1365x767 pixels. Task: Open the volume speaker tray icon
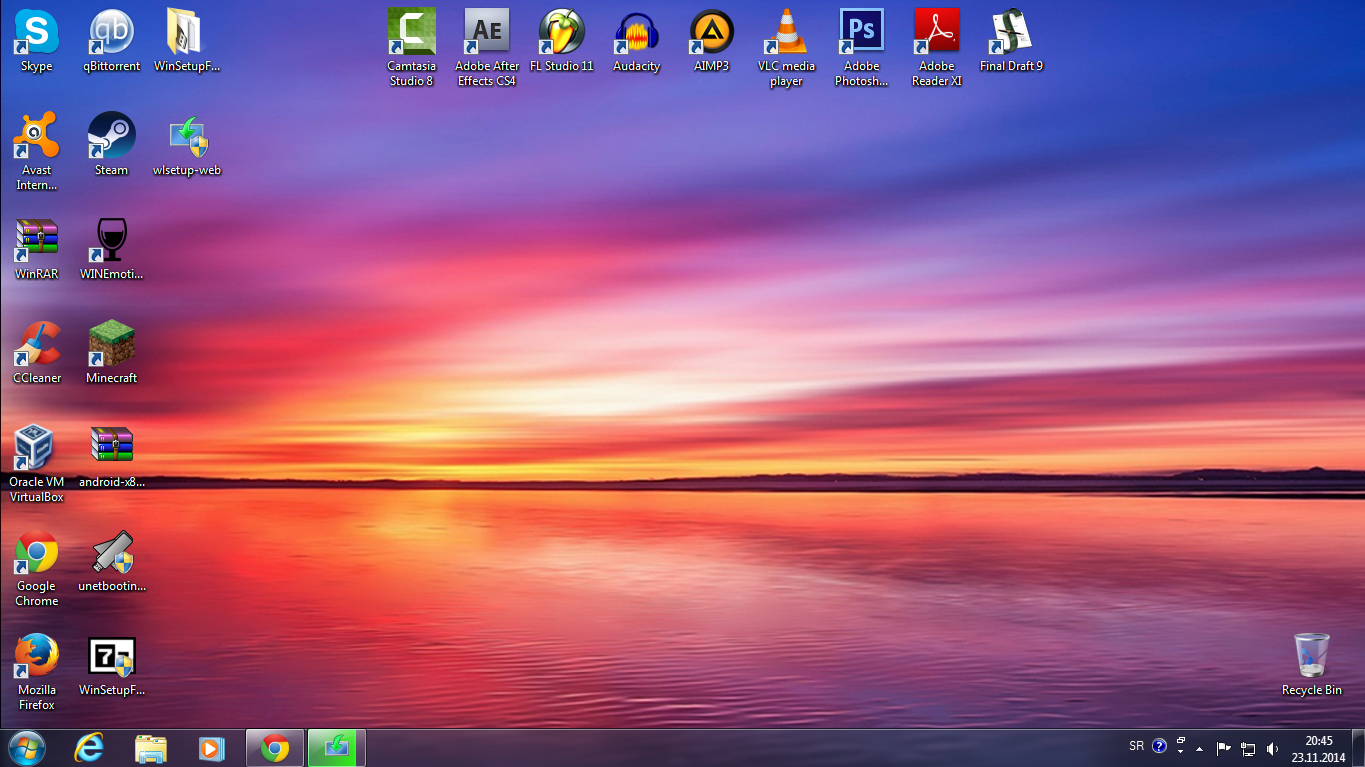[1272, 748]
